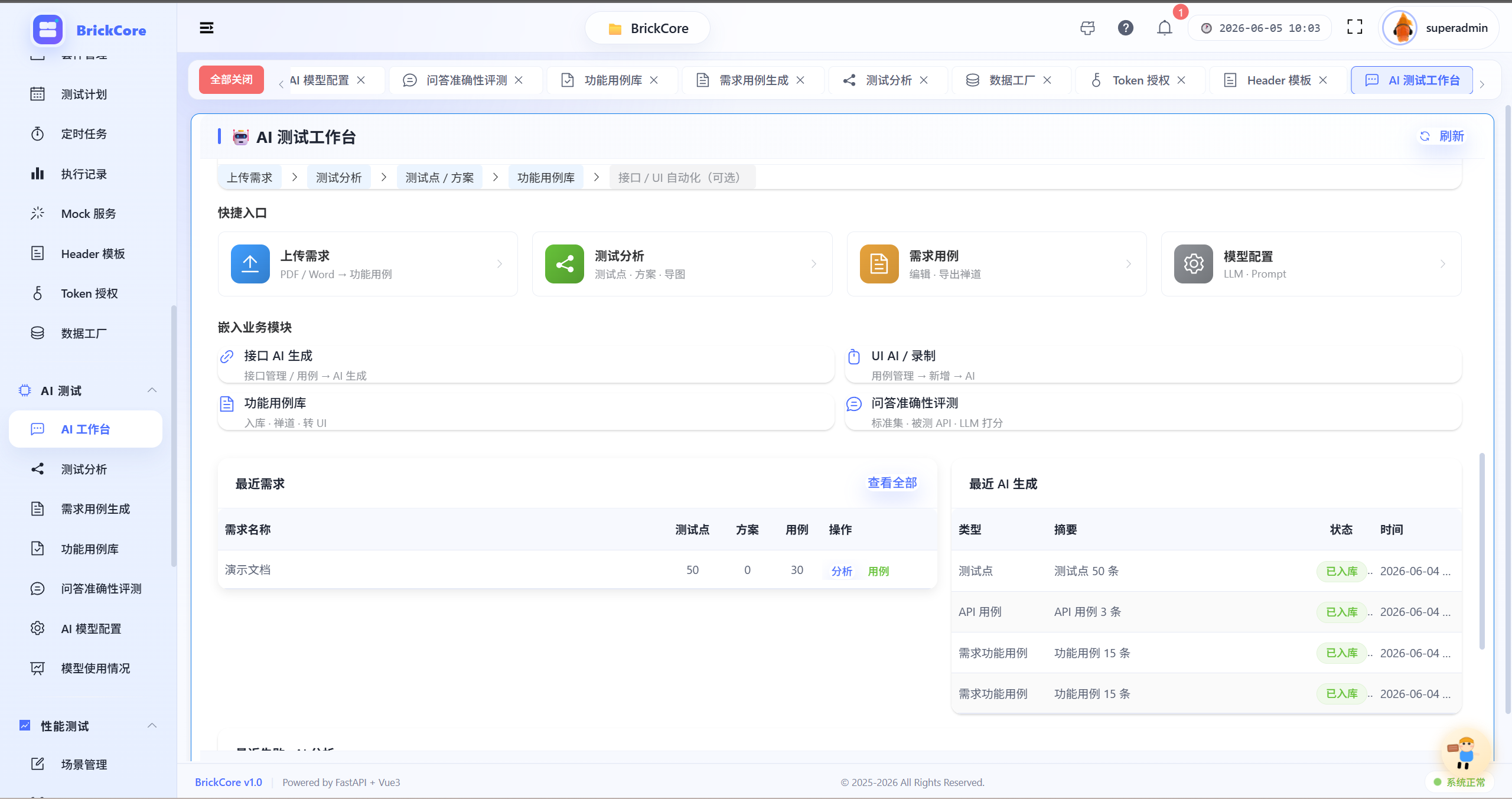Select the 接口 / UI 自动化（可选）step
Viewport: 1512px width, 799px height.
(x=682, y=178)
